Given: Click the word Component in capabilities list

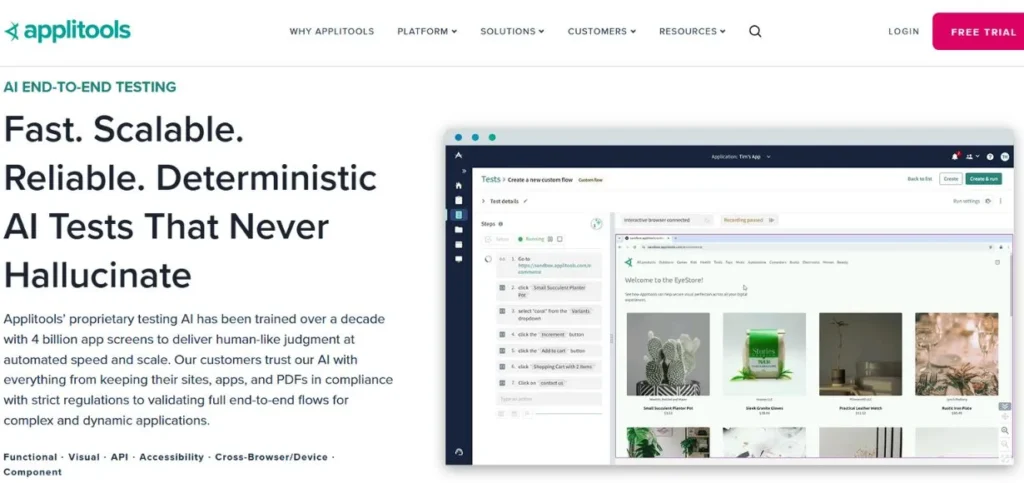Looking at the screenshot, I should (33, 472).
